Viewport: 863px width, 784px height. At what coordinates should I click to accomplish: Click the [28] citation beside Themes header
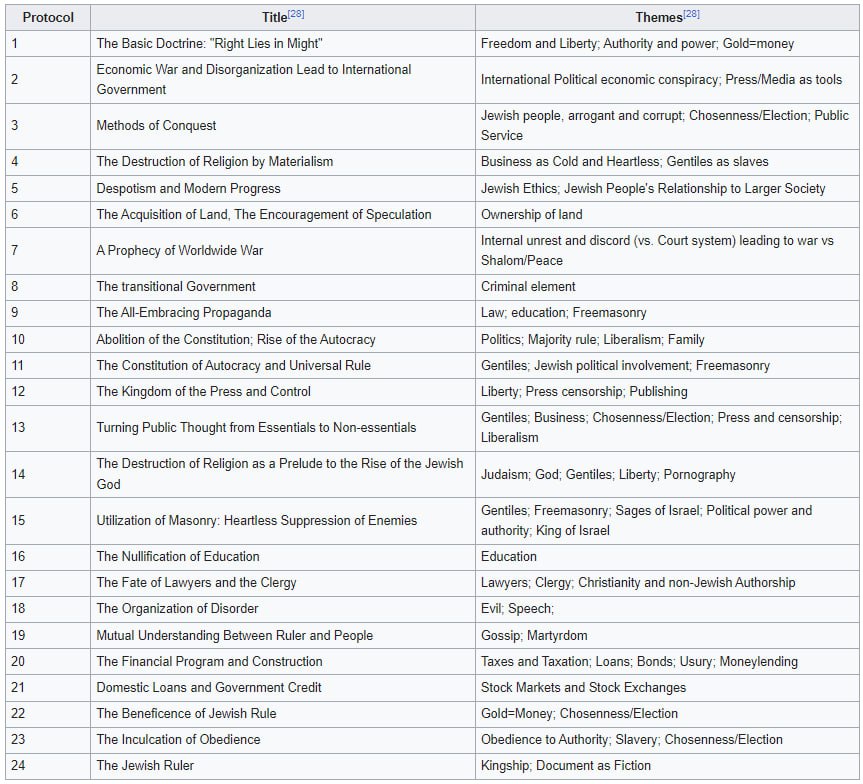click(691, 14)
